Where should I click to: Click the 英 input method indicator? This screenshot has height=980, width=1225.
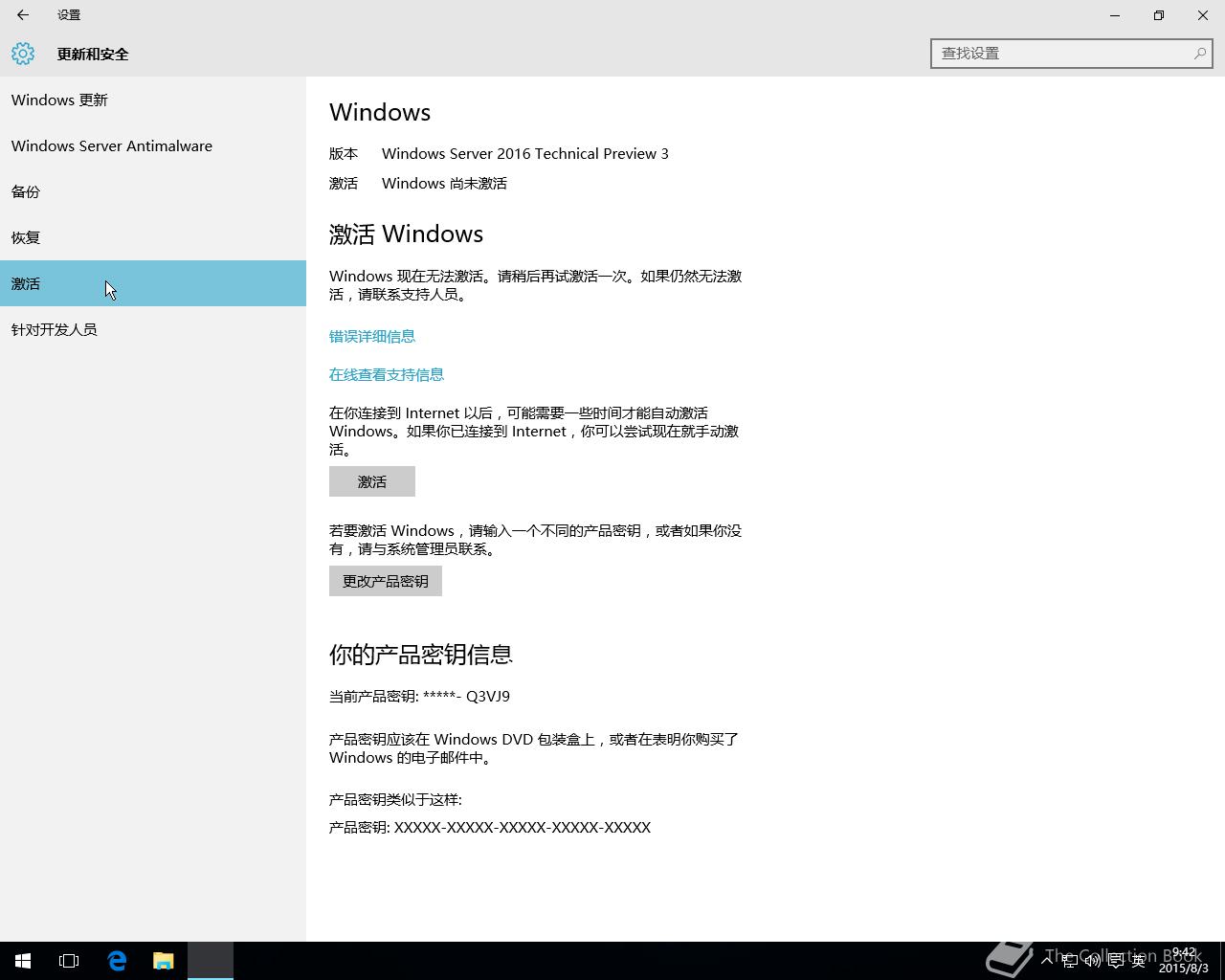(x=1139, y=961)
